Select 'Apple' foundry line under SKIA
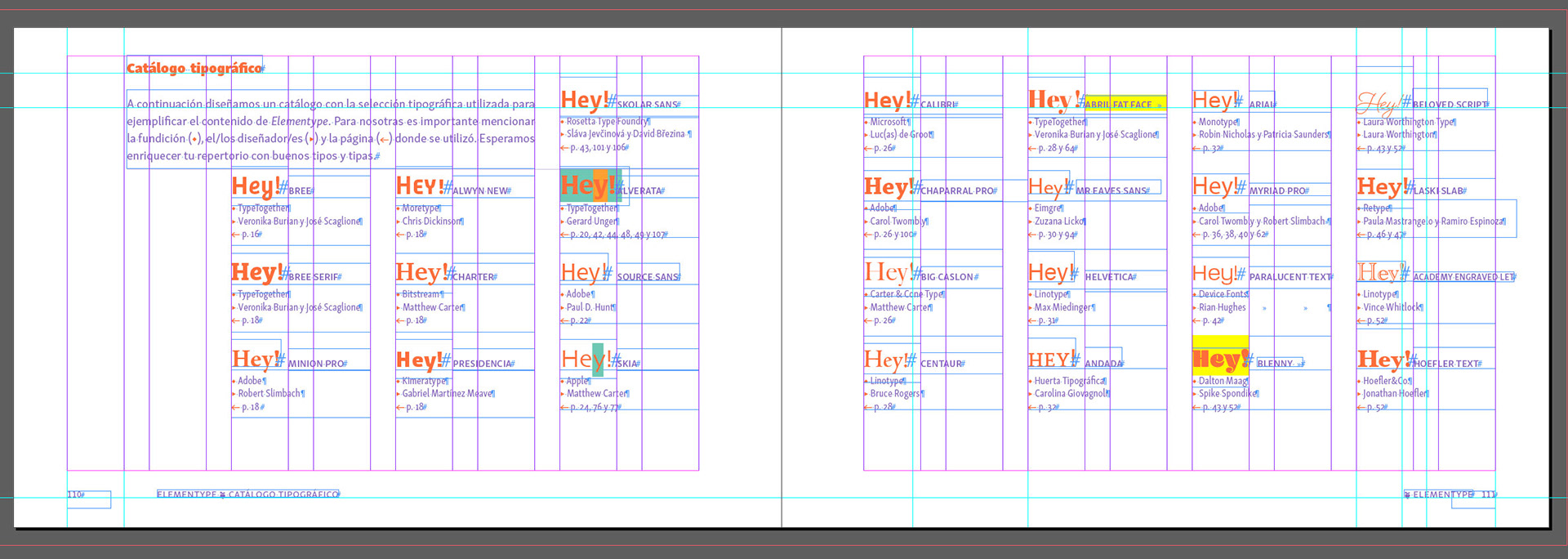Screen dimensions: 1568x559 click(577, 381)
